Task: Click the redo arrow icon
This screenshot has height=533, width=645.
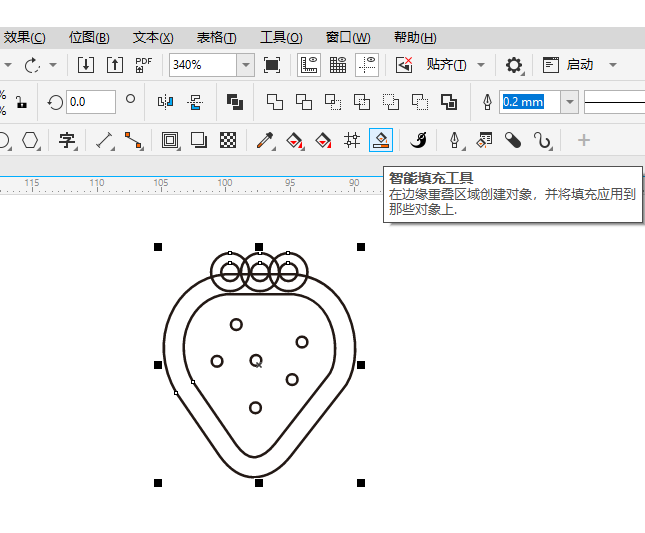Action: click(32, 65)
